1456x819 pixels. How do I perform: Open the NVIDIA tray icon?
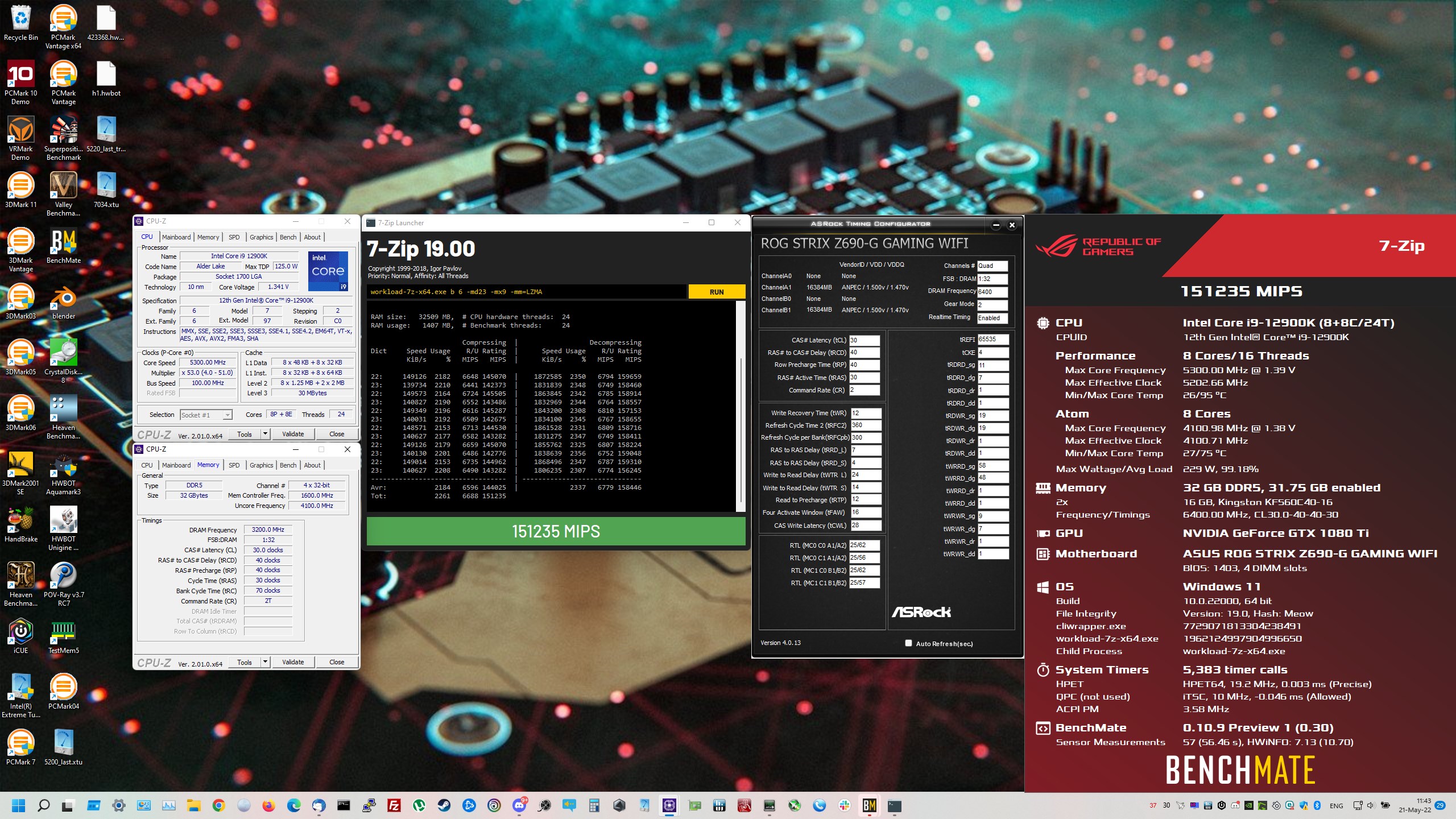pos(1248,805)
